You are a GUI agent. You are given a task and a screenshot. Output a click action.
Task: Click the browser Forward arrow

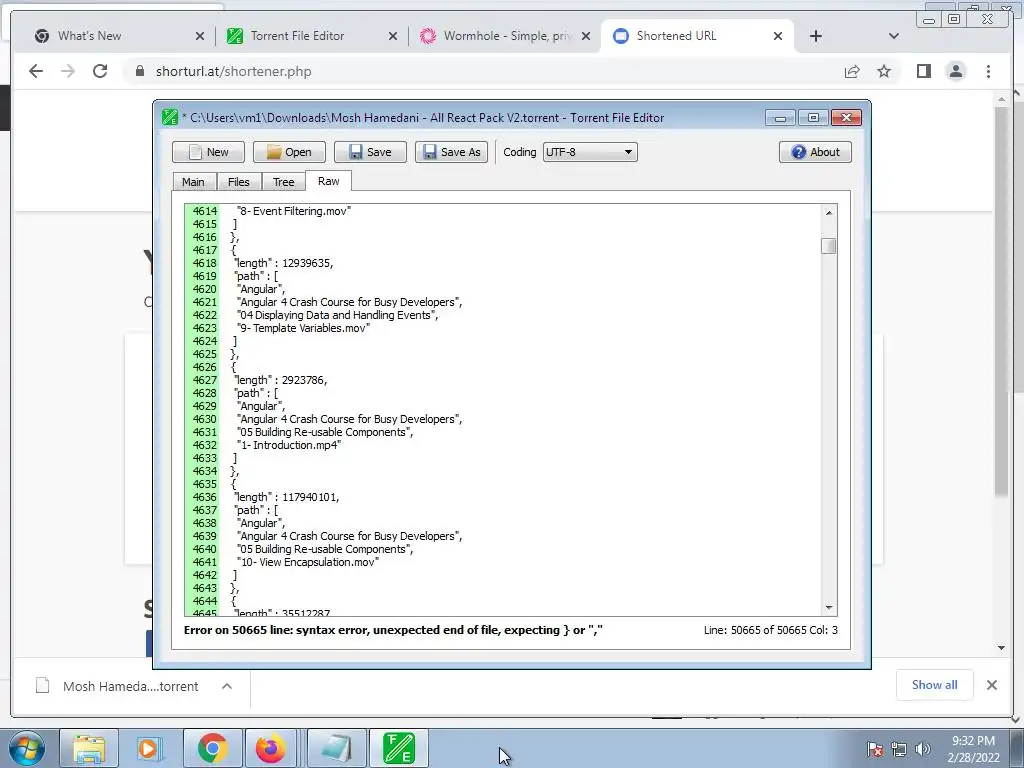pos(68,71)
